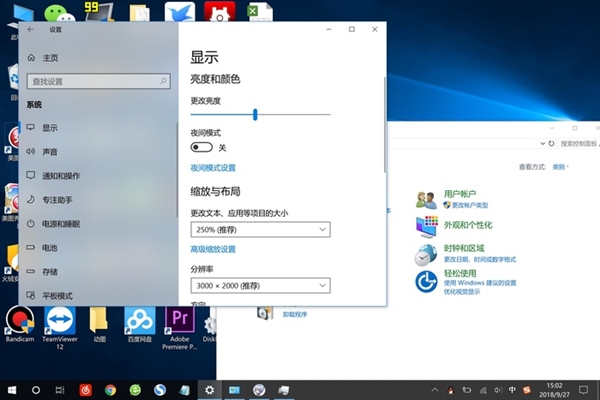Open the 夜间模式设置 link

pos(213,168)
